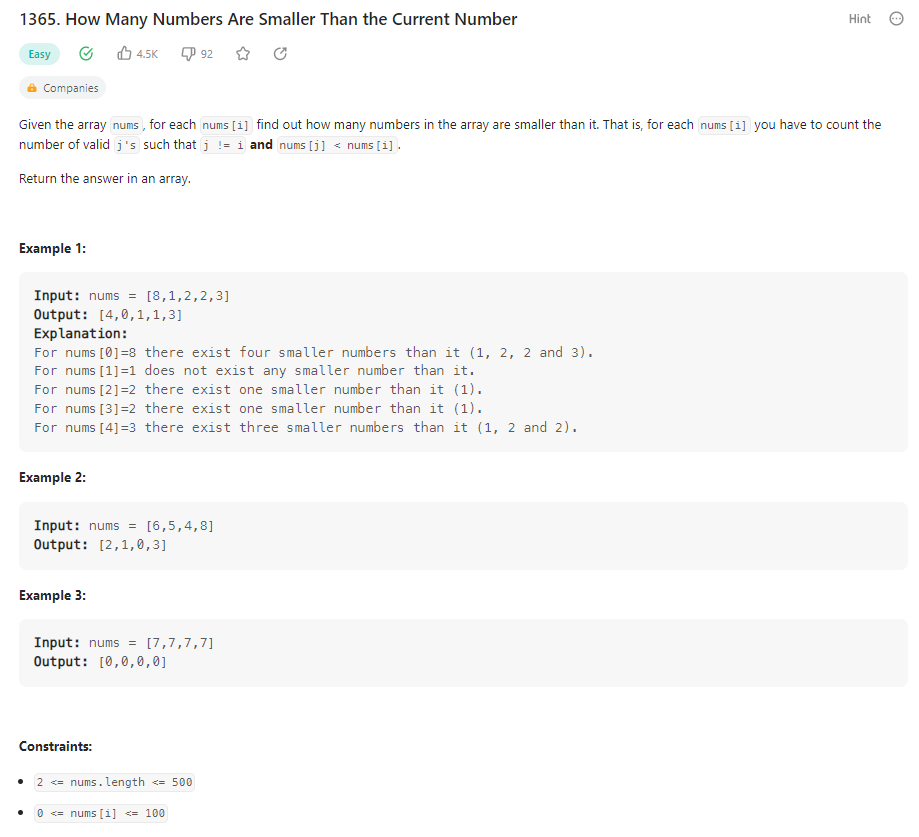Click input line nums = [7,7,7,7]
Screen dimensions: 919x837
click(124, 643)
